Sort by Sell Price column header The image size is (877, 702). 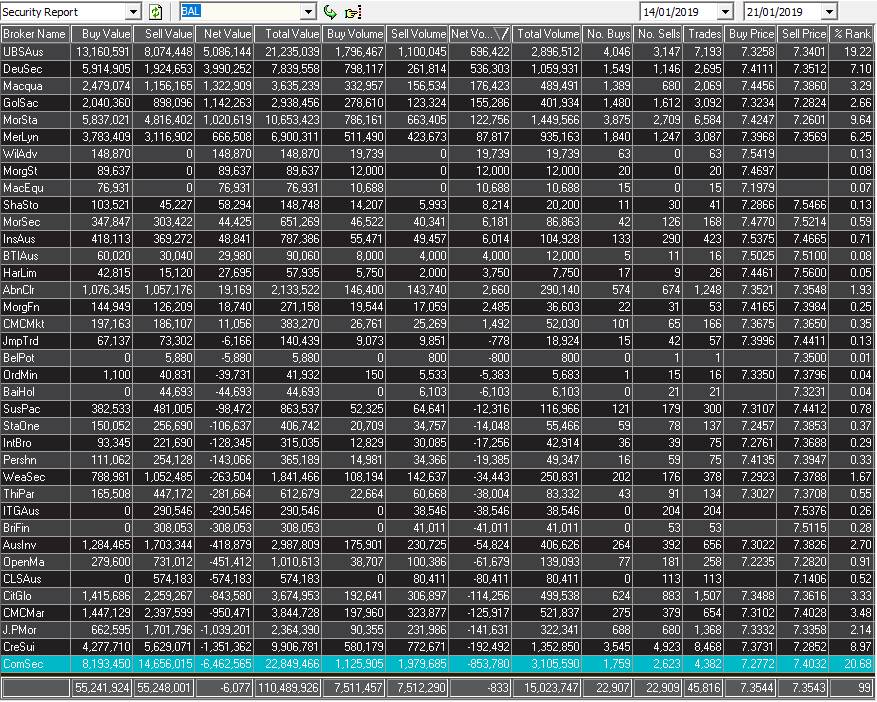803,34
